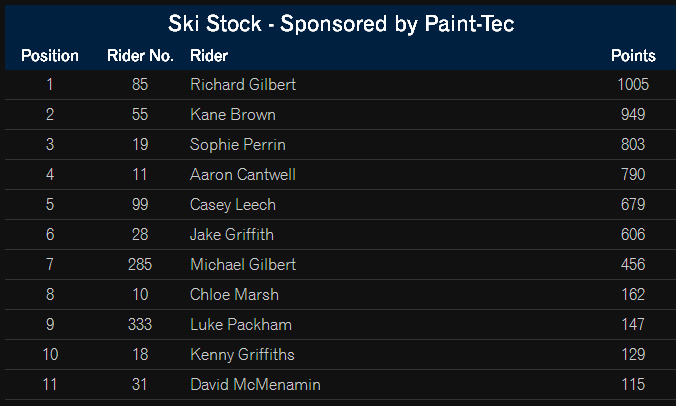The width and height of the screenshot is (676, 406).
Task: Select rider Aaron Cantwell
Action: point(243,175)
